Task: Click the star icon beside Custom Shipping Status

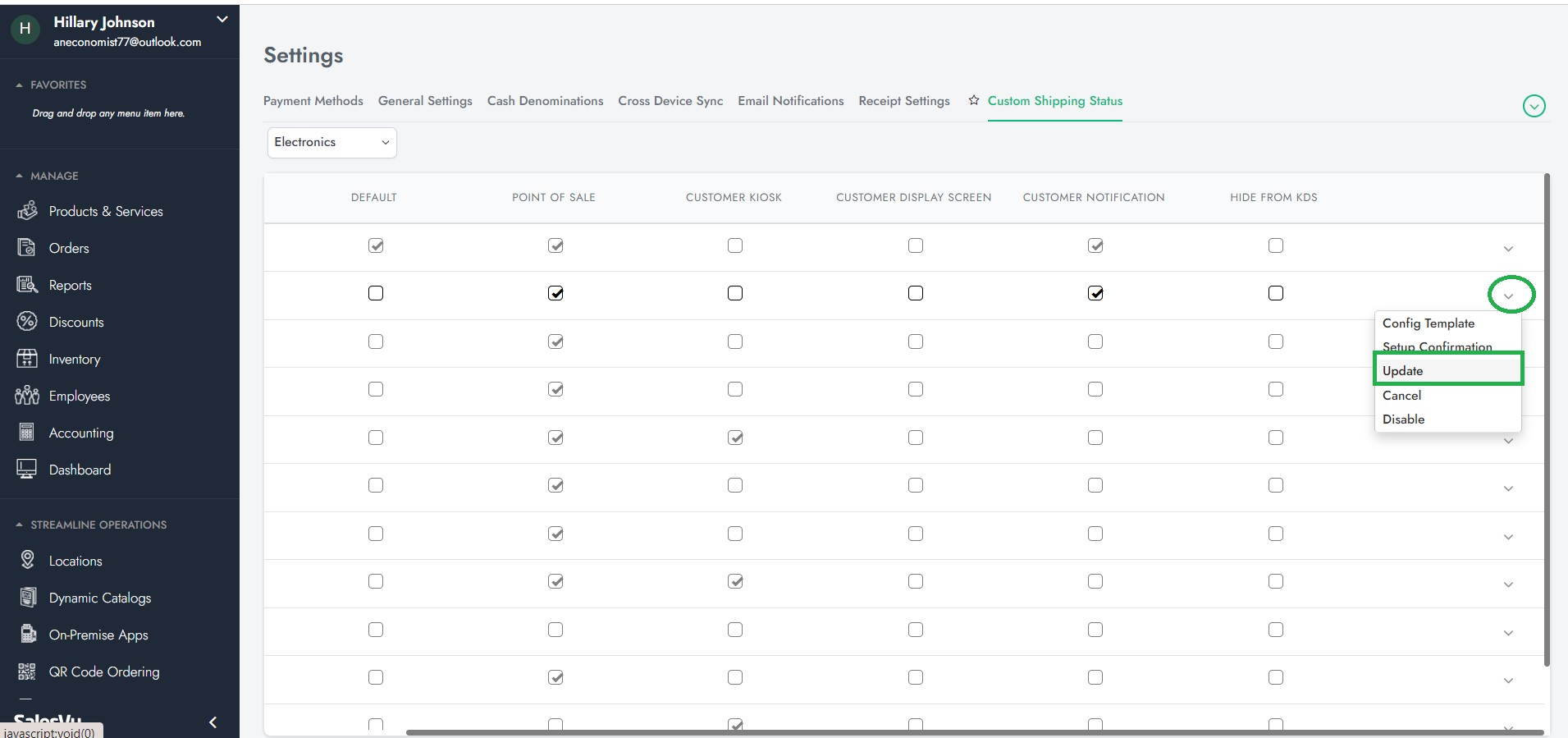Action: 974,100
